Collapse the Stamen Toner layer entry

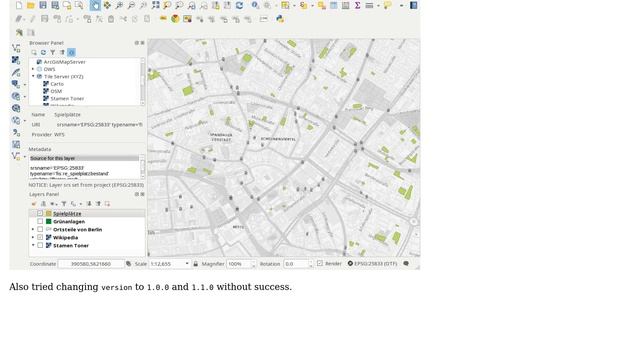(x=33, y=245)
